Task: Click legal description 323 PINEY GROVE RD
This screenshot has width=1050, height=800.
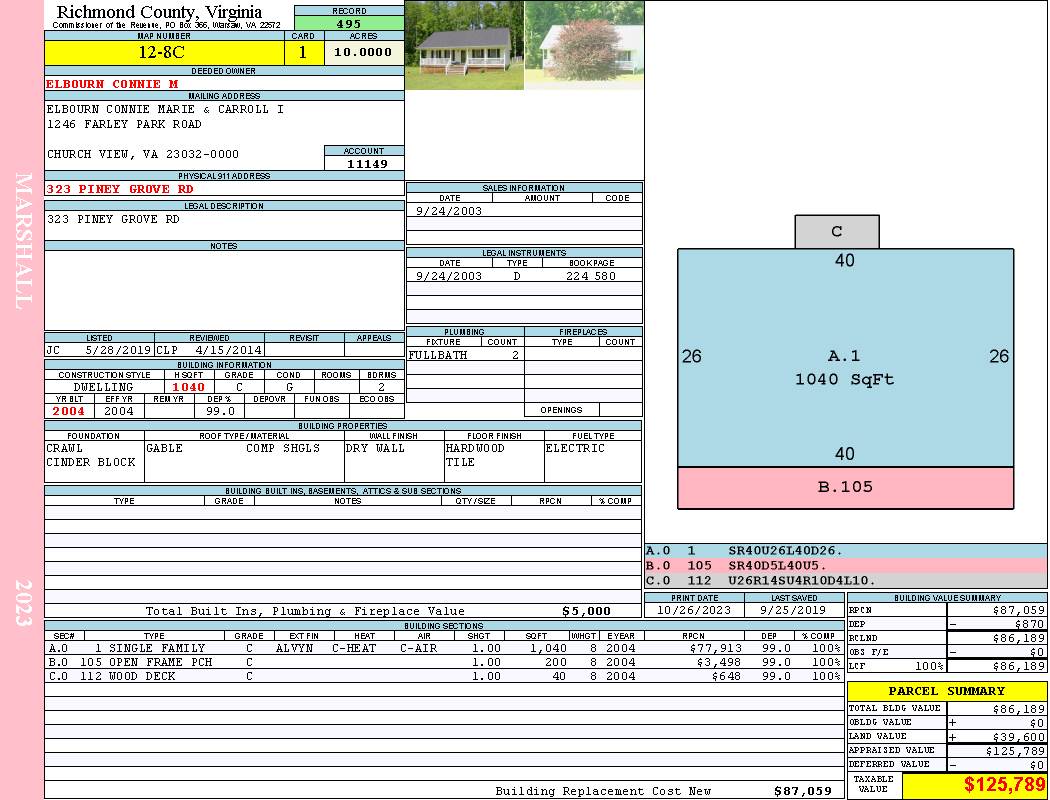Action: pyautogui.click(x=113, y=219)
